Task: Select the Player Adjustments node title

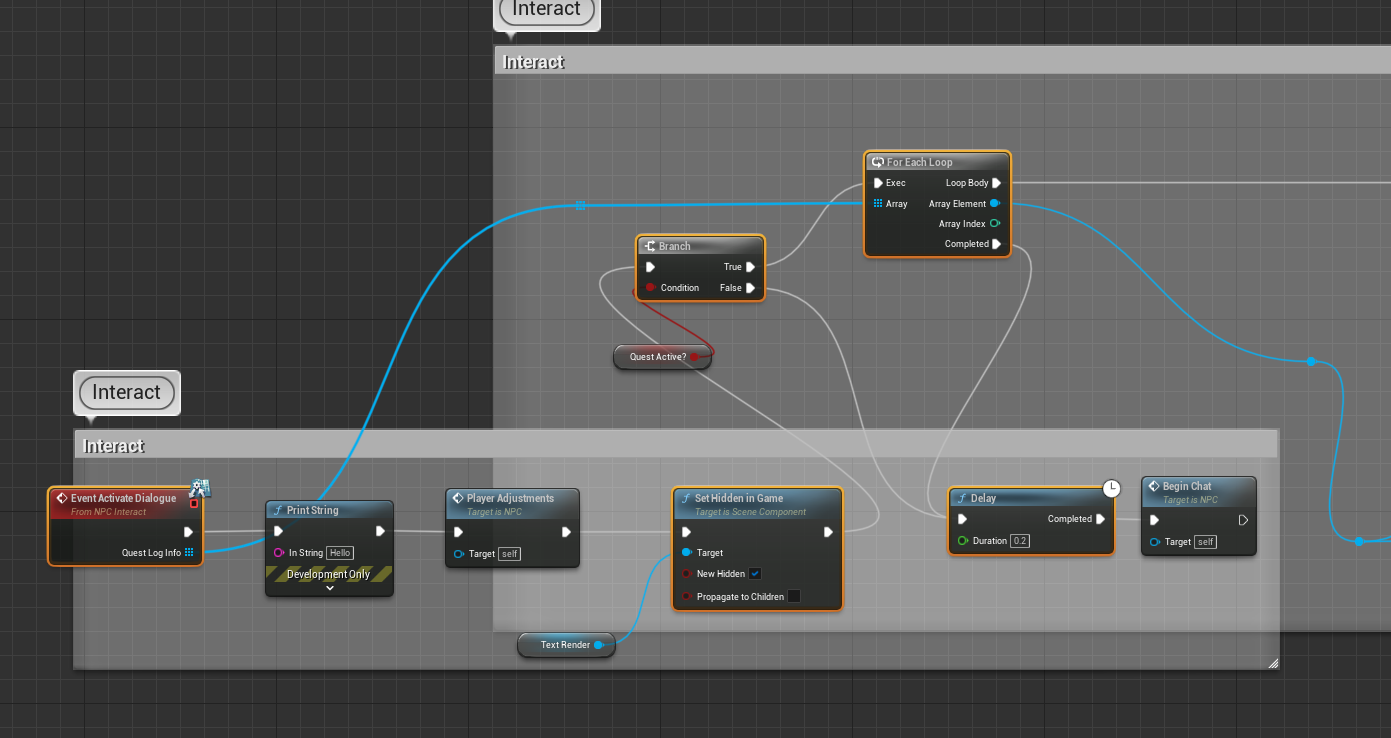Action: point(510,498)
